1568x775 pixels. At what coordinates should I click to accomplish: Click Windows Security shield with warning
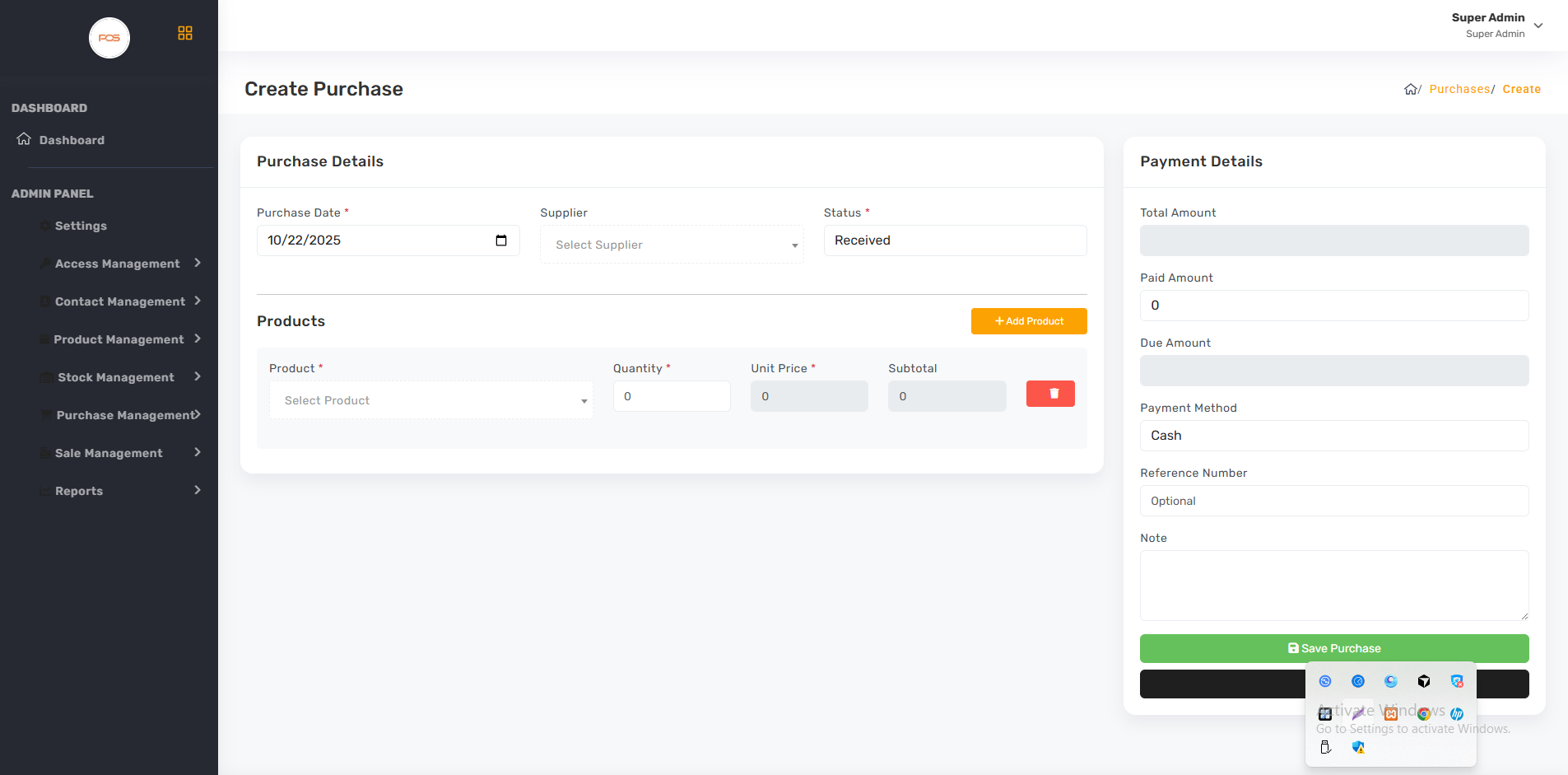point(1358,747)
